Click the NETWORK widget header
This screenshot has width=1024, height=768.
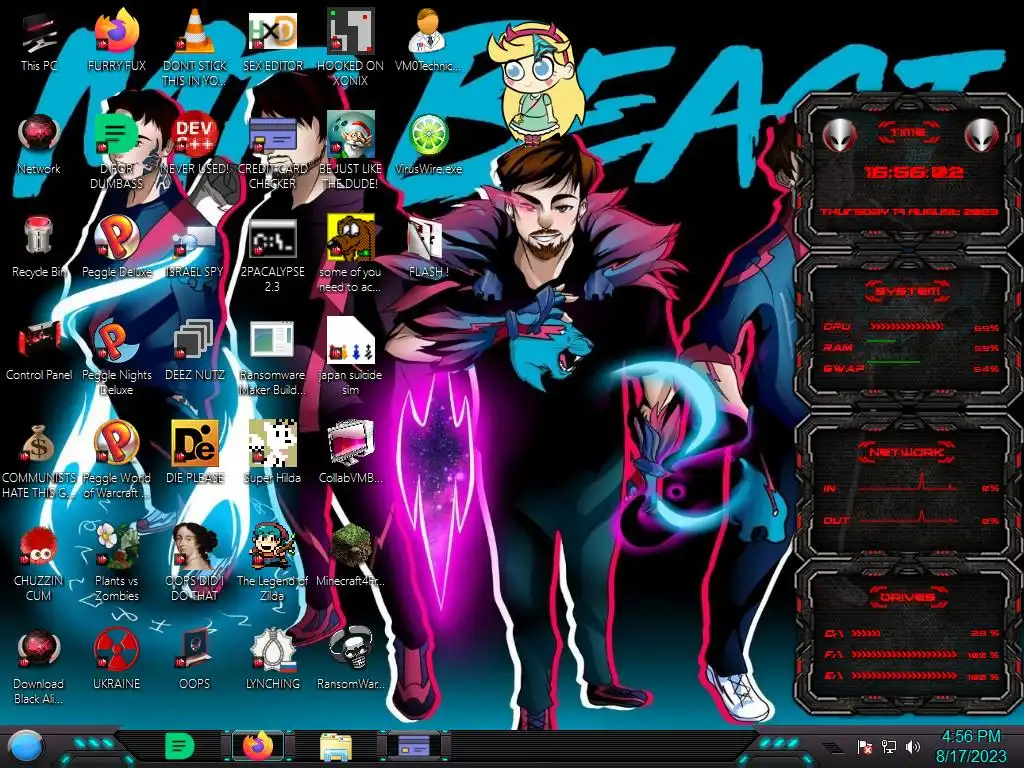(906, 452)
